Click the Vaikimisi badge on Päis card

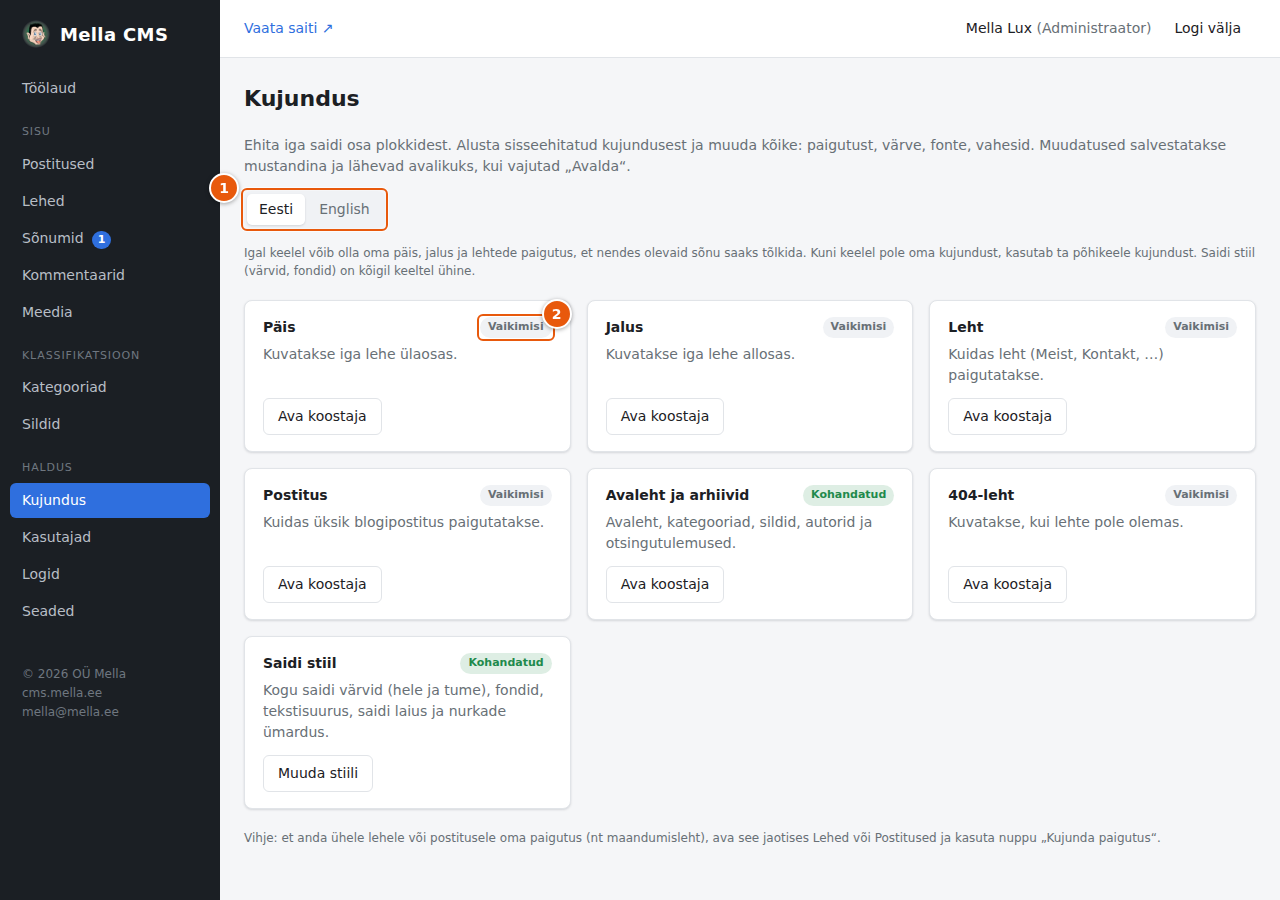click(516, 327)
